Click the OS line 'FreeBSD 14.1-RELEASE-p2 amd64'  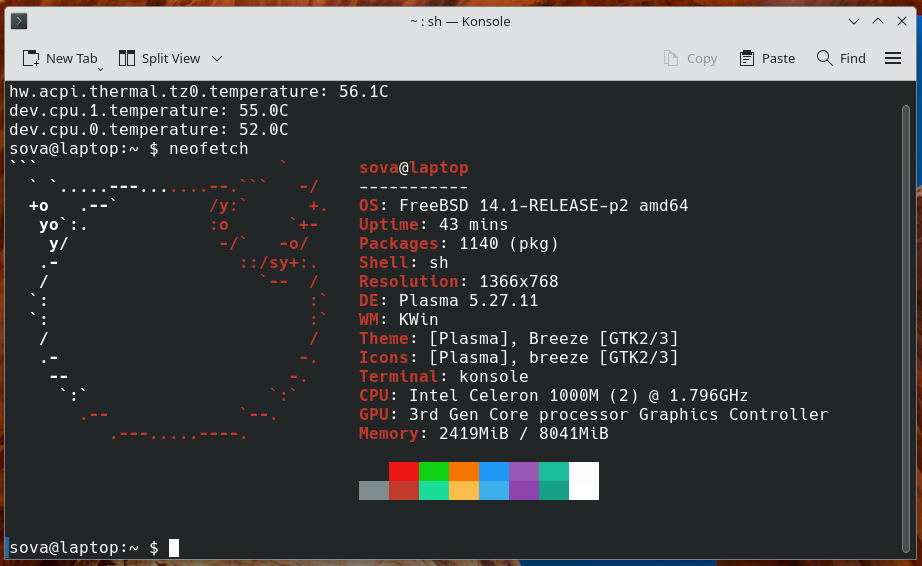point(543,206)
